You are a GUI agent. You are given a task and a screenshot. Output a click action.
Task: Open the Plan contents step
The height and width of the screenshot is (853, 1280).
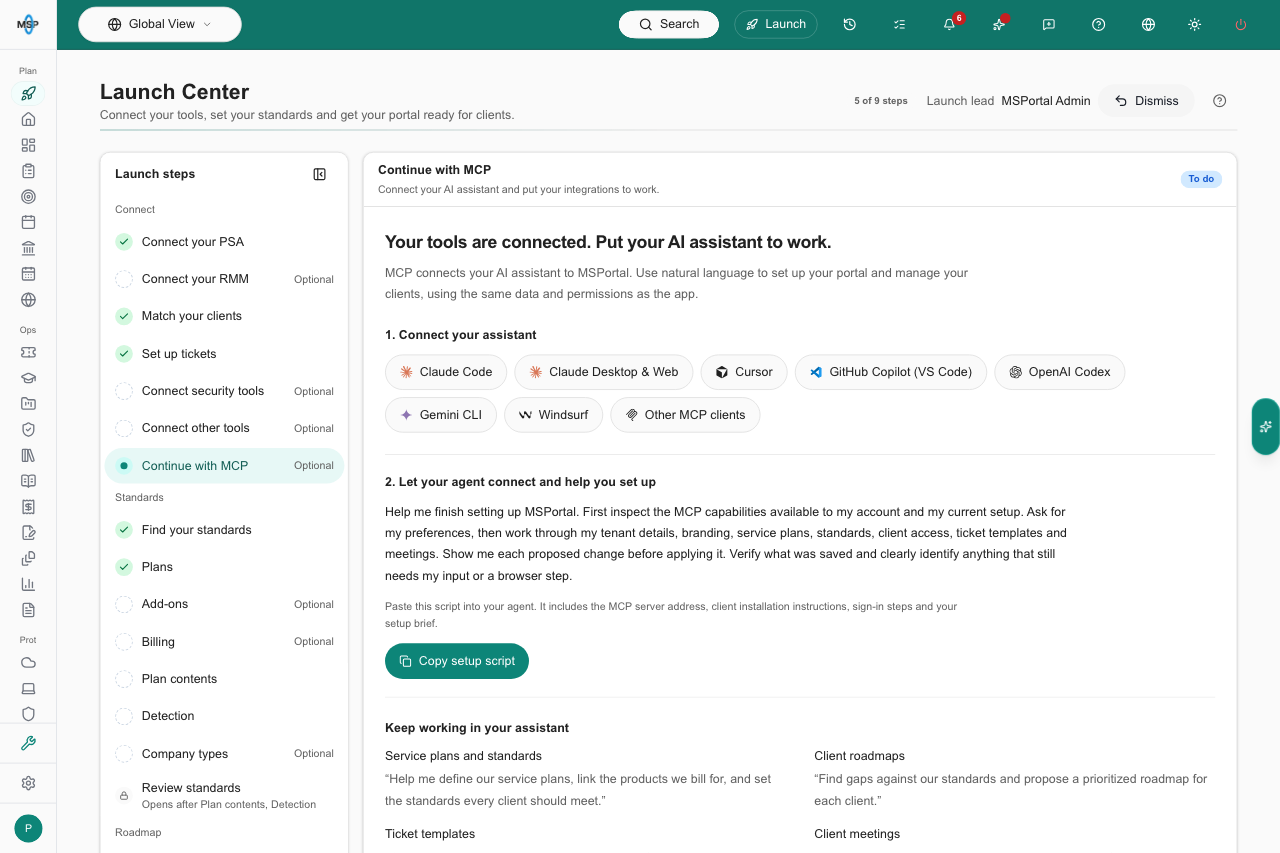[x=225, y=679]
